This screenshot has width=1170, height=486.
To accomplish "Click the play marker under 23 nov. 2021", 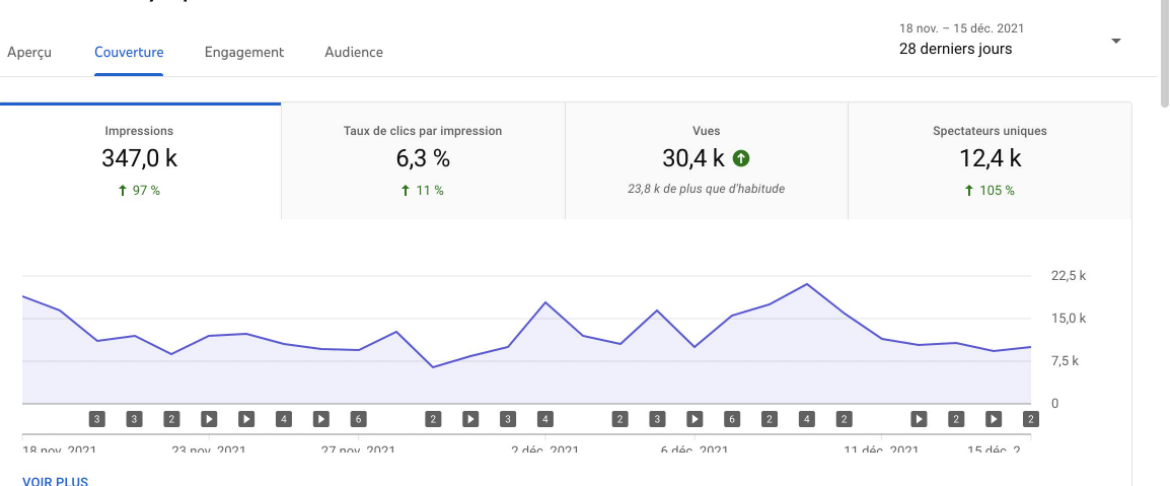I will click(209, 420).
